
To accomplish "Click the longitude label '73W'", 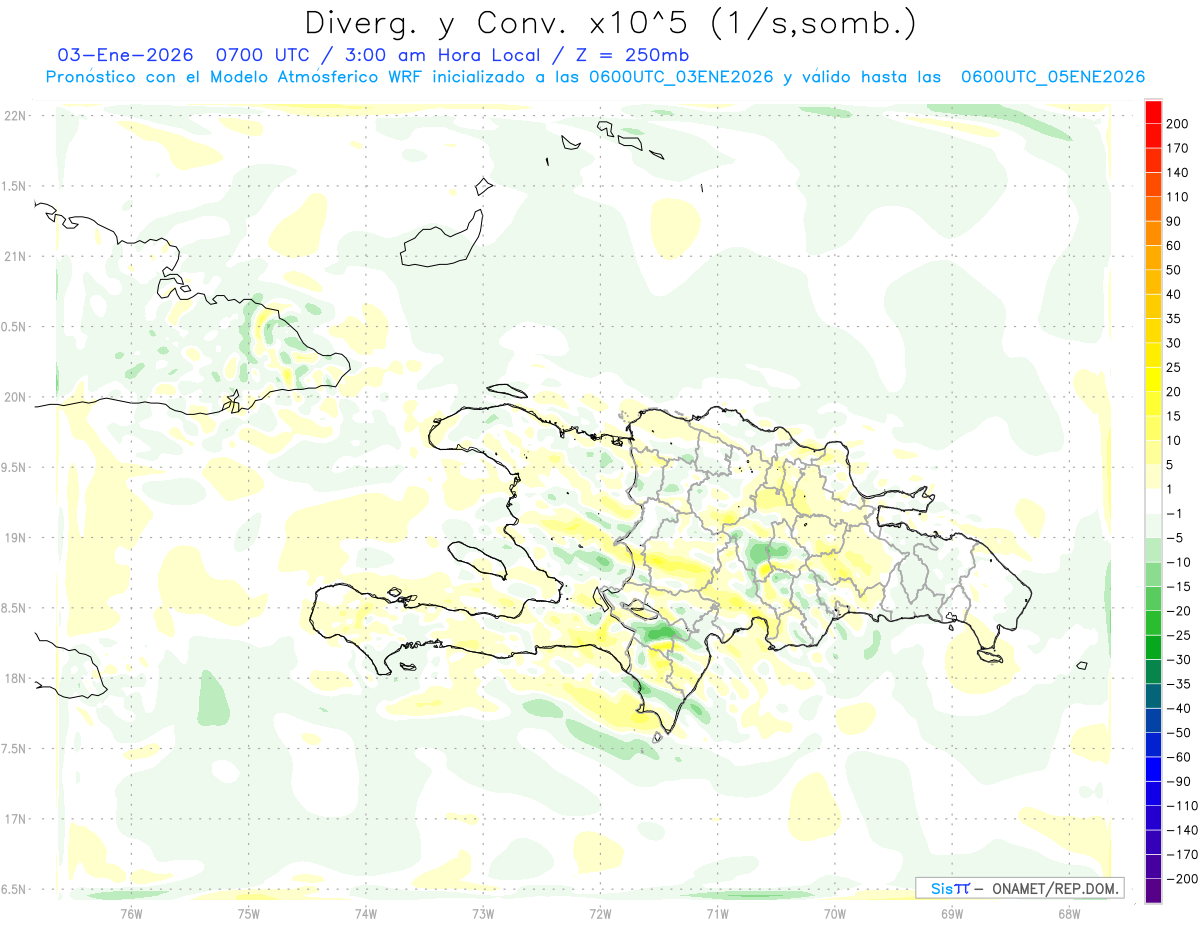I will click(483, 912).
